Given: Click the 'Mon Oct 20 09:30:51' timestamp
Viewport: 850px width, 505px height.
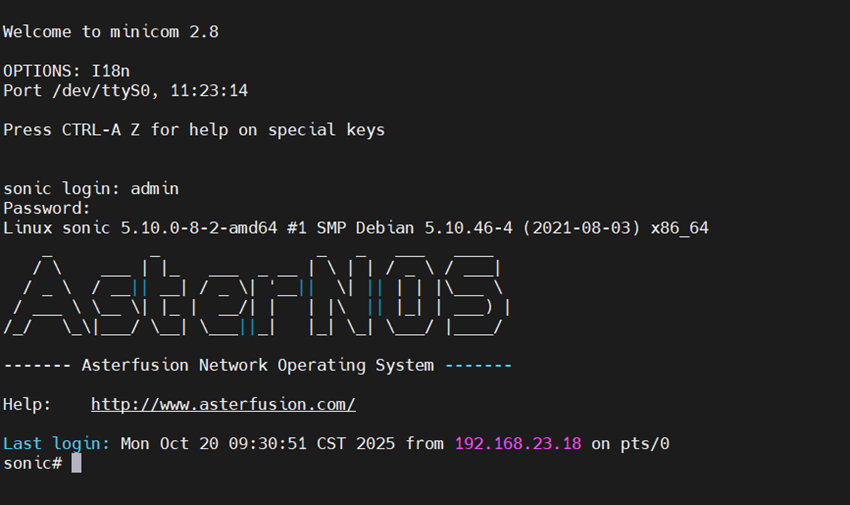Looking at the screenshot, I should (213, 444).
